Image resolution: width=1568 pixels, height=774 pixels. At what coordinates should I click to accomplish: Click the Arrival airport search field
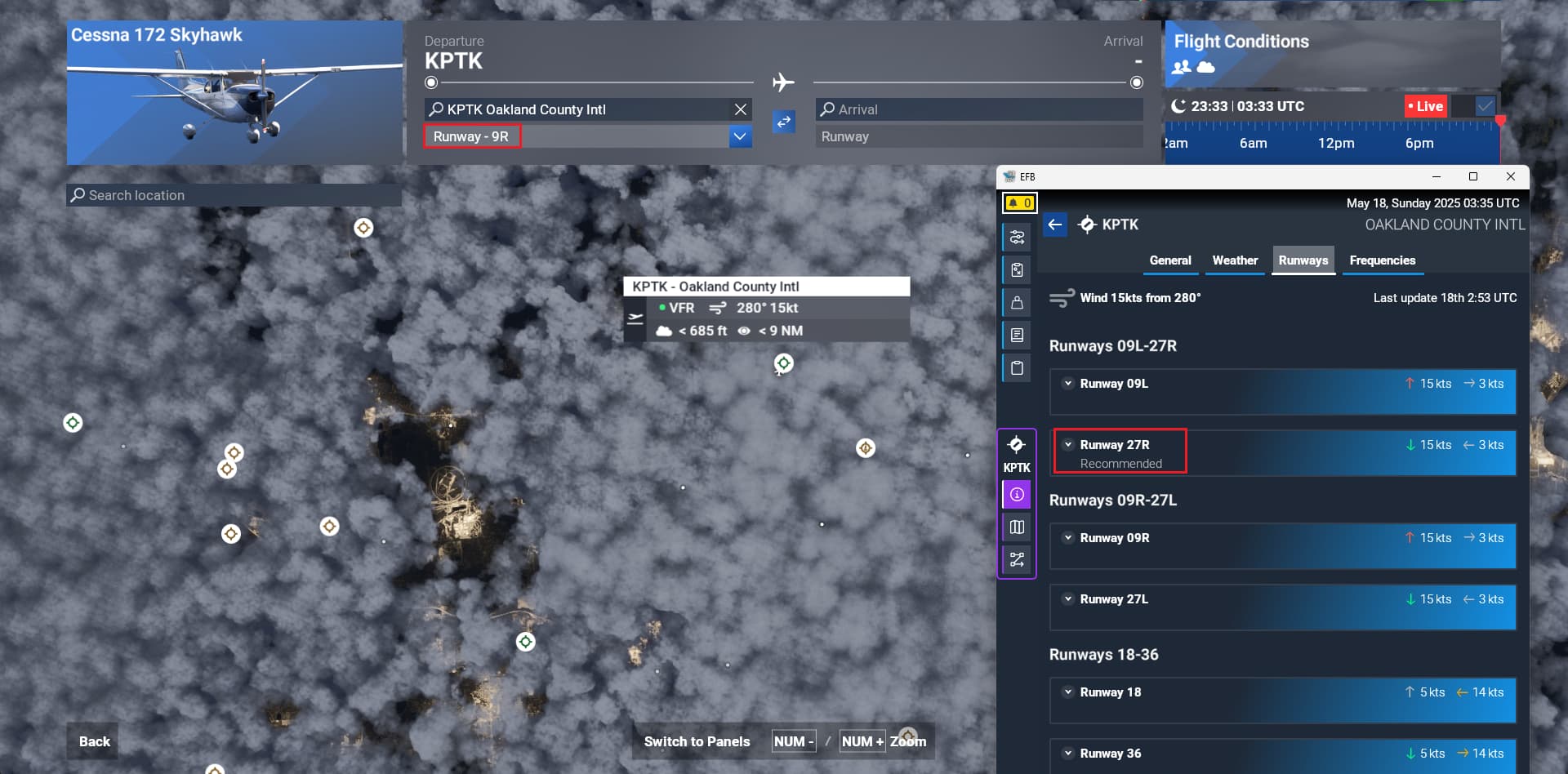coord(979,109)
